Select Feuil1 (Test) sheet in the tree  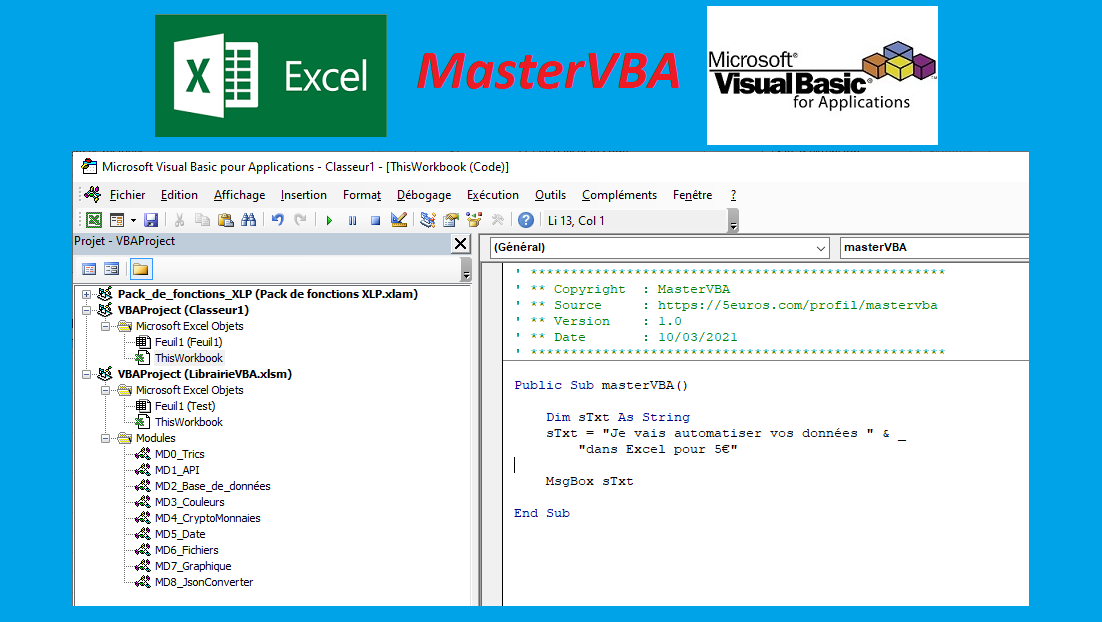(184, 406)
